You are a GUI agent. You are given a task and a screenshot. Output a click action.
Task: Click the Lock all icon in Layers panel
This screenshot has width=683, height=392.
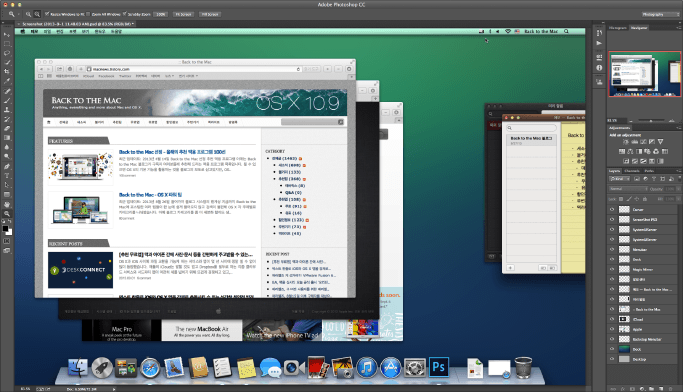click(645, 199)
